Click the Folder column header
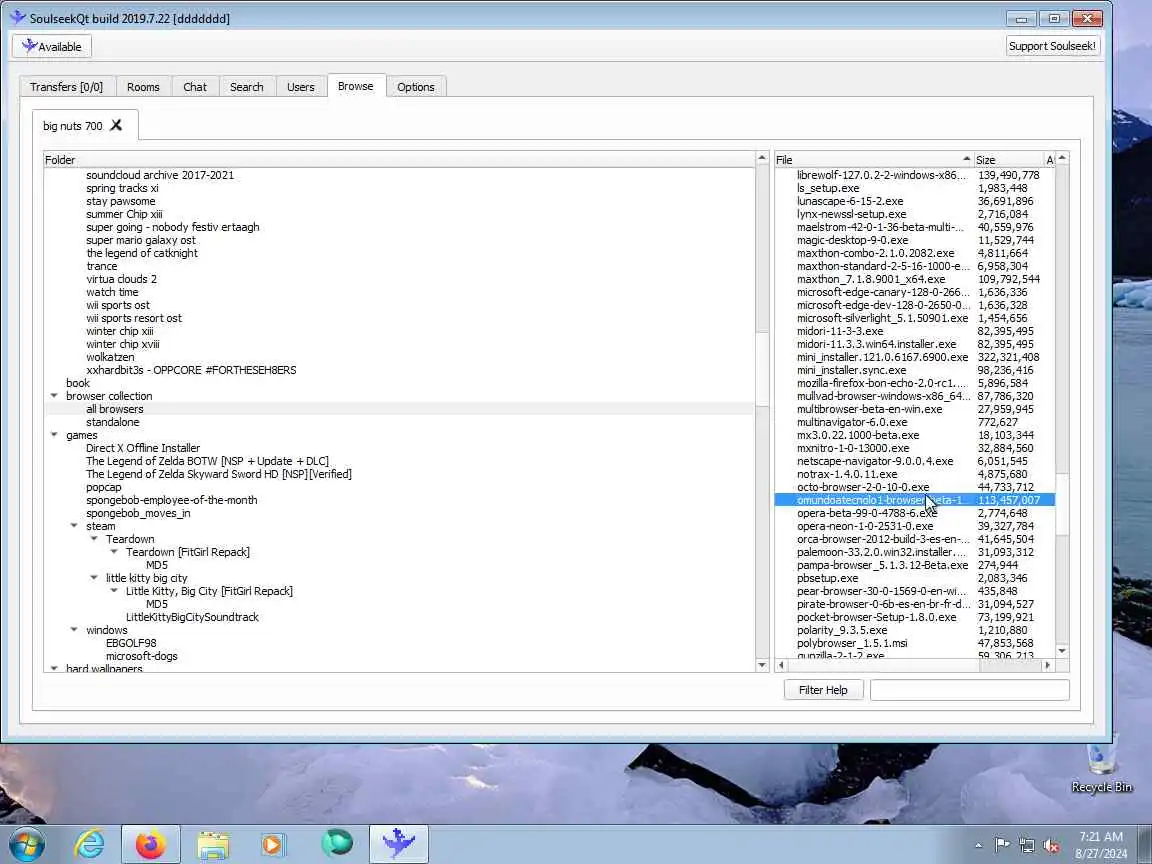1152x864 pixels. click(x=399, y=159)
